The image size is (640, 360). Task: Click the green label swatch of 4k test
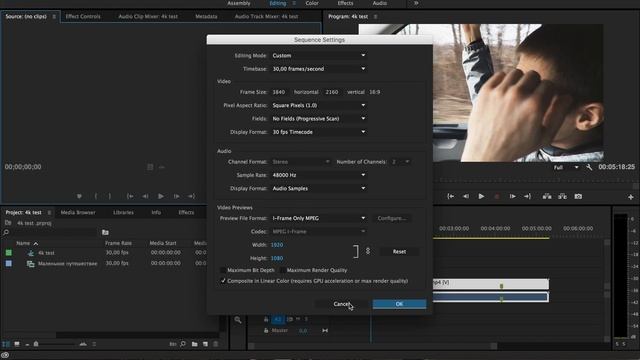click(x=9, y=253)
